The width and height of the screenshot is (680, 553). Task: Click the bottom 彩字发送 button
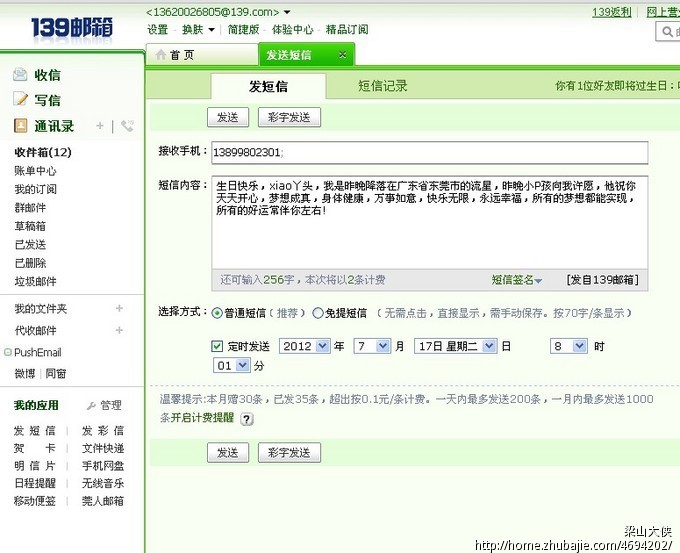click(289, 453)
